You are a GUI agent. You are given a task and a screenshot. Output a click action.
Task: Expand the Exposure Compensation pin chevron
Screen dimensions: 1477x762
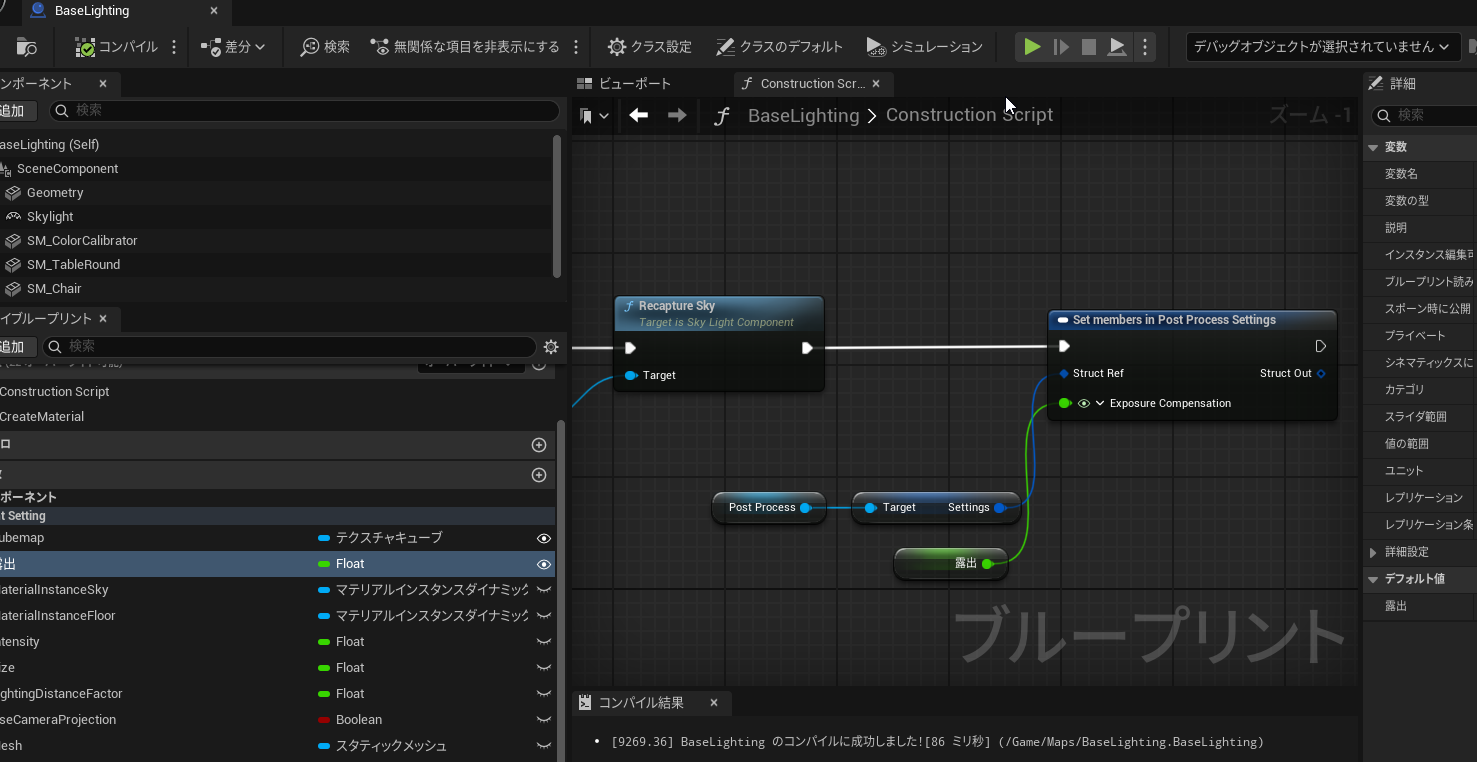tap(1100, 403)
